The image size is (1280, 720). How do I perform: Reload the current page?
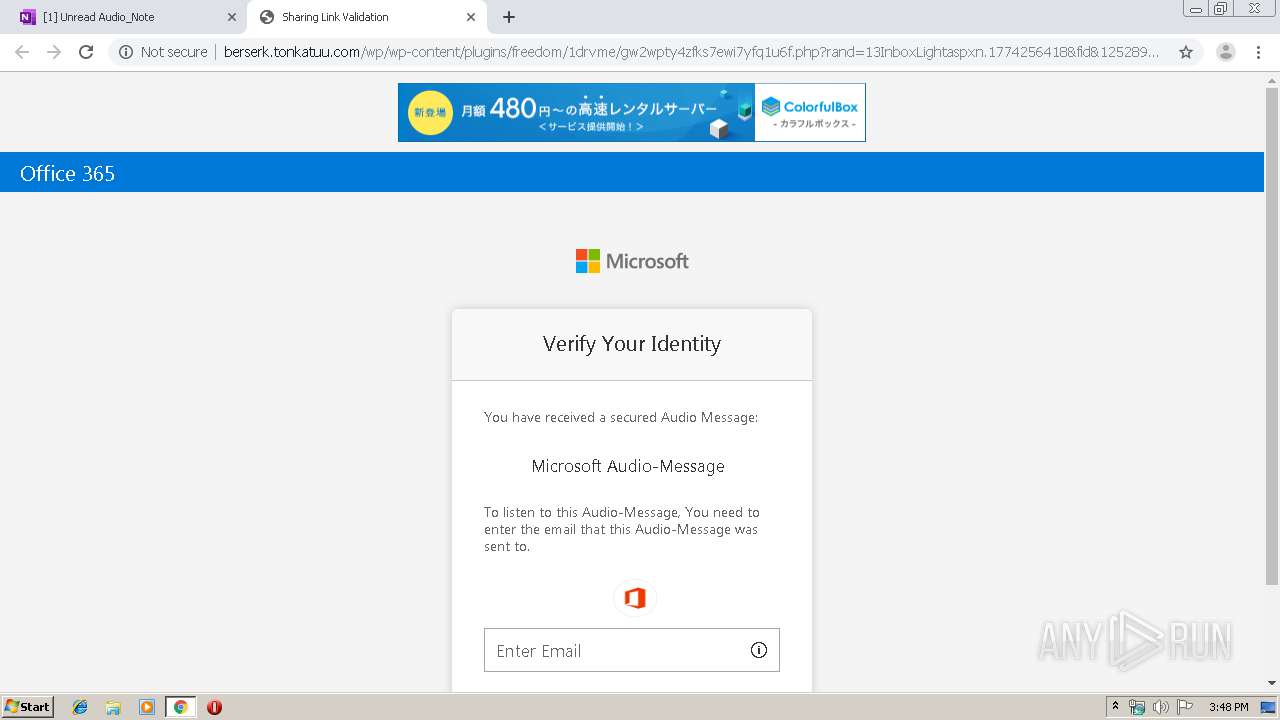pyautogui.click(x=86, y=52)
